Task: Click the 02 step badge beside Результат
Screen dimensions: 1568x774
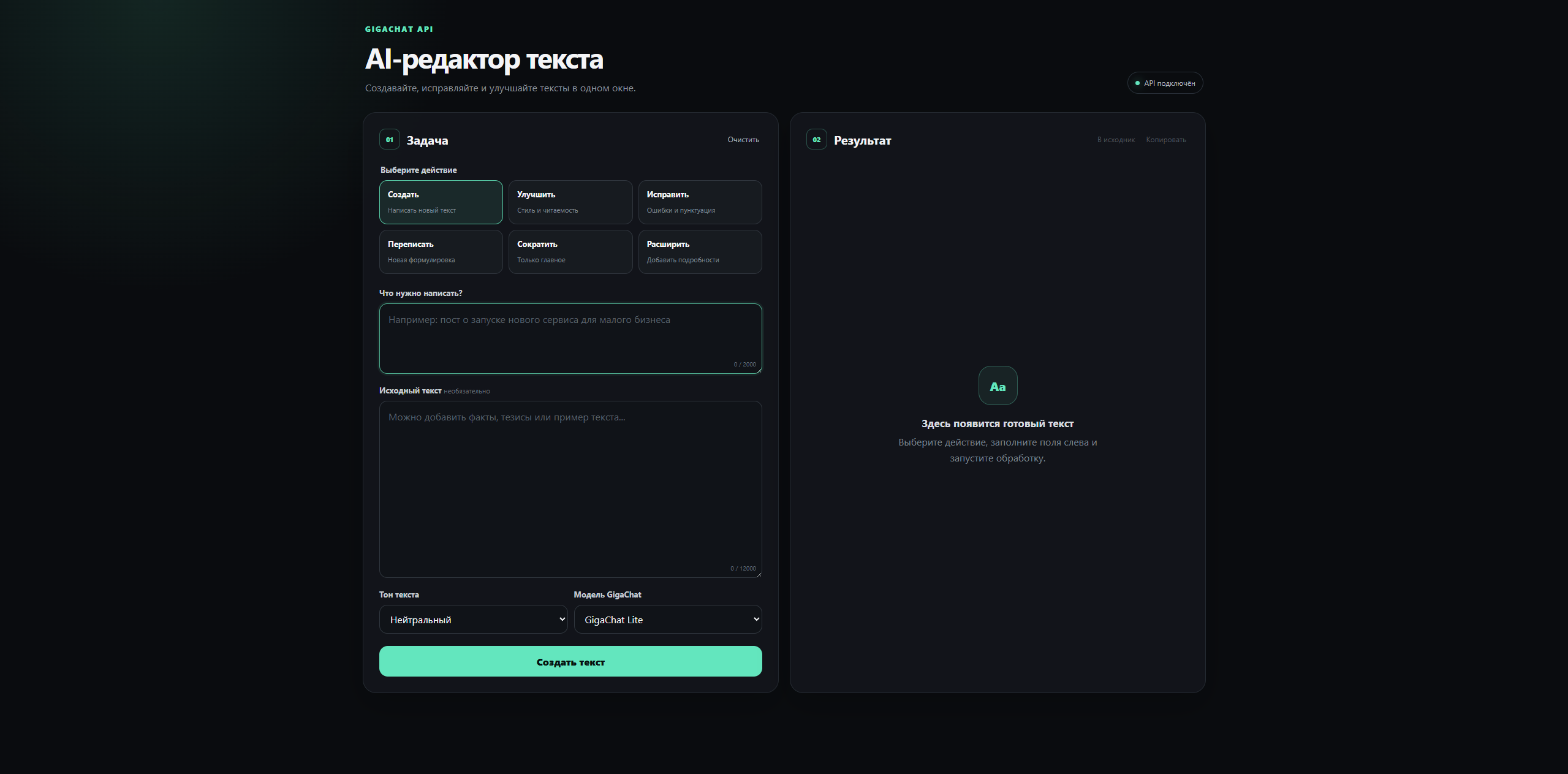Action: tap(817, 140)
